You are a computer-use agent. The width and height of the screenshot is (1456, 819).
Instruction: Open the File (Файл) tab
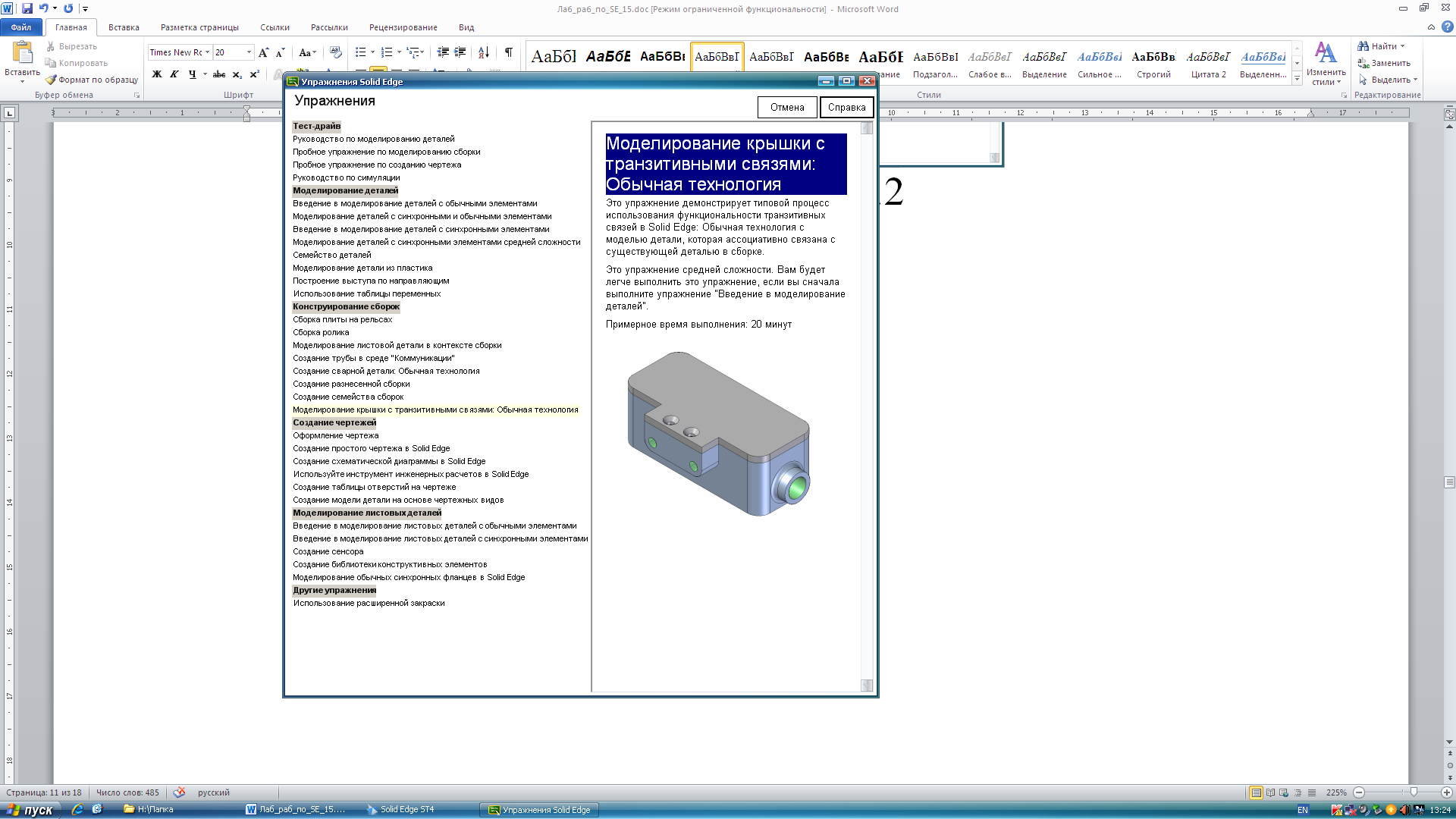[x=21, y=27]
